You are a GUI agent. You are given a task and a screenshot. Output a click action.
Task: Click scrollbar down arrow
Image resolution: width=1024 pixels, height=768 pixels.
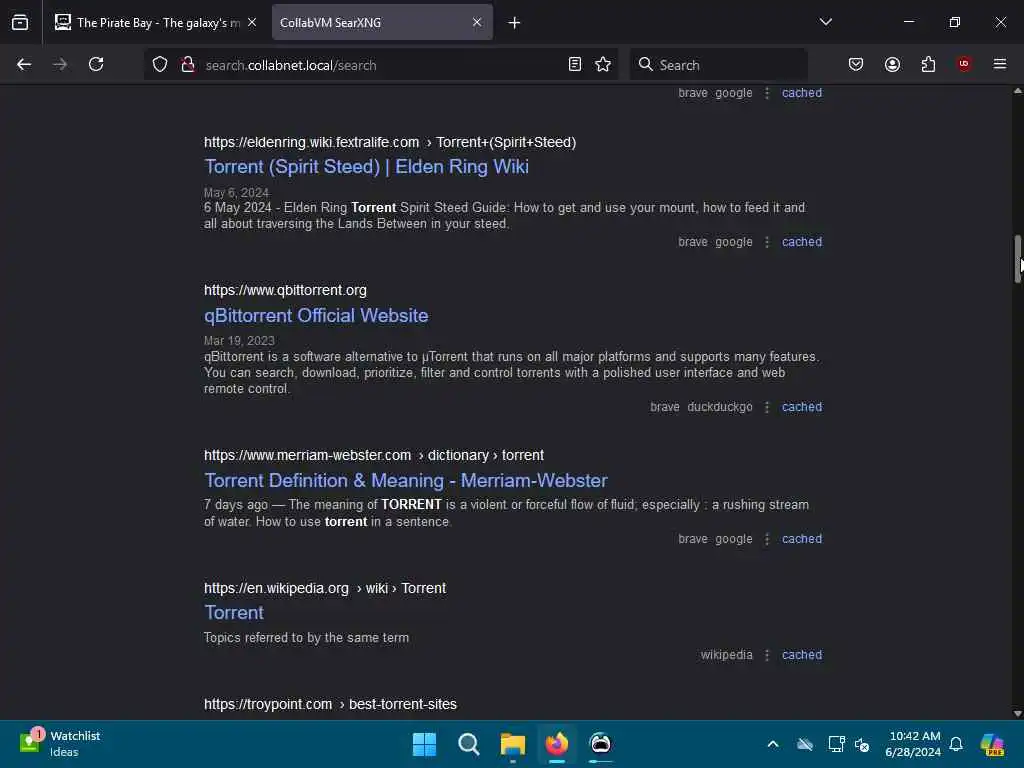click(1017, 714)
